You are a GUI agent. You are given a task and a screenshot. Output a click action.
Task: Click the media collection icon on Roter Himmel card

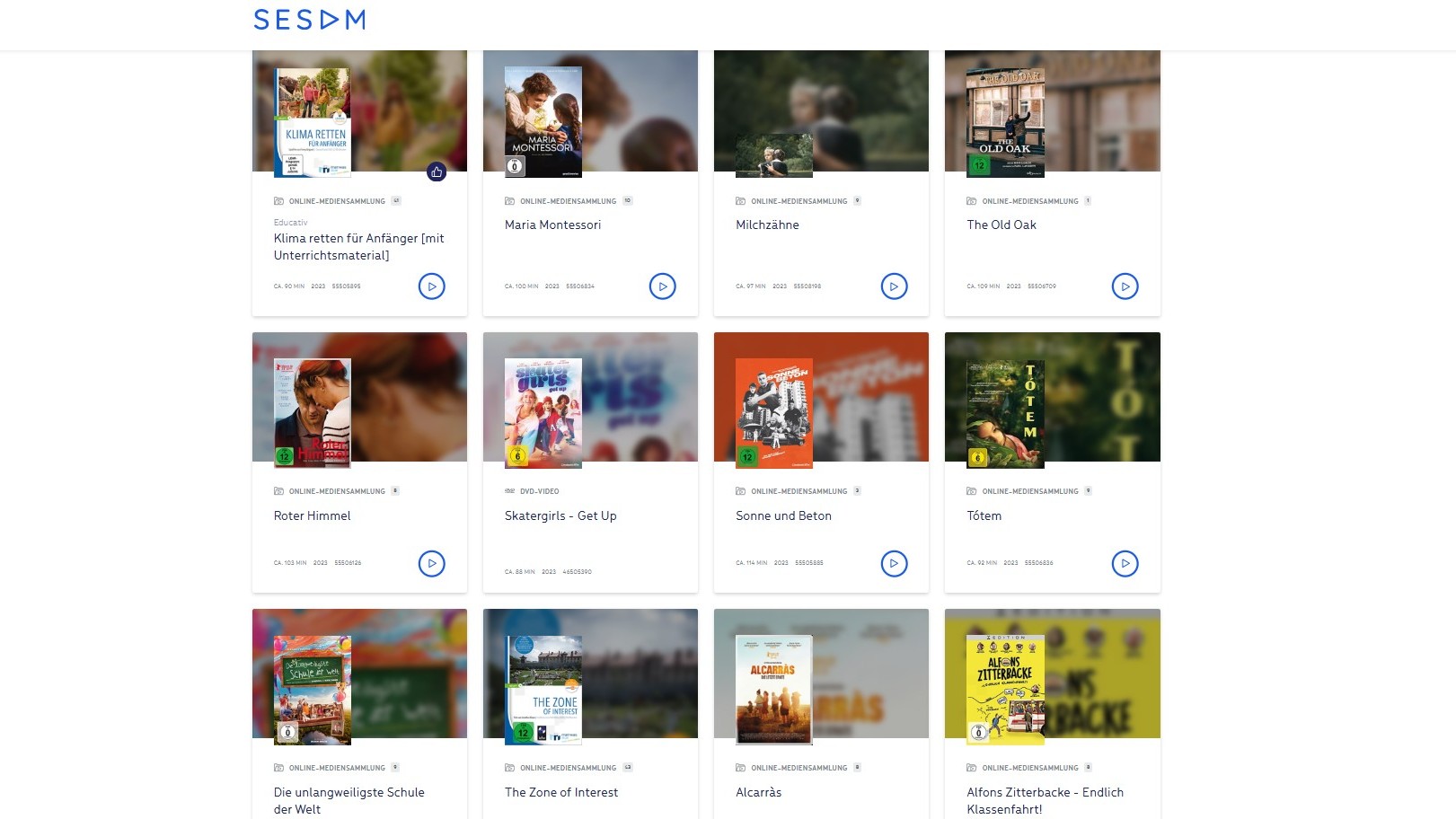click(278, 491)
